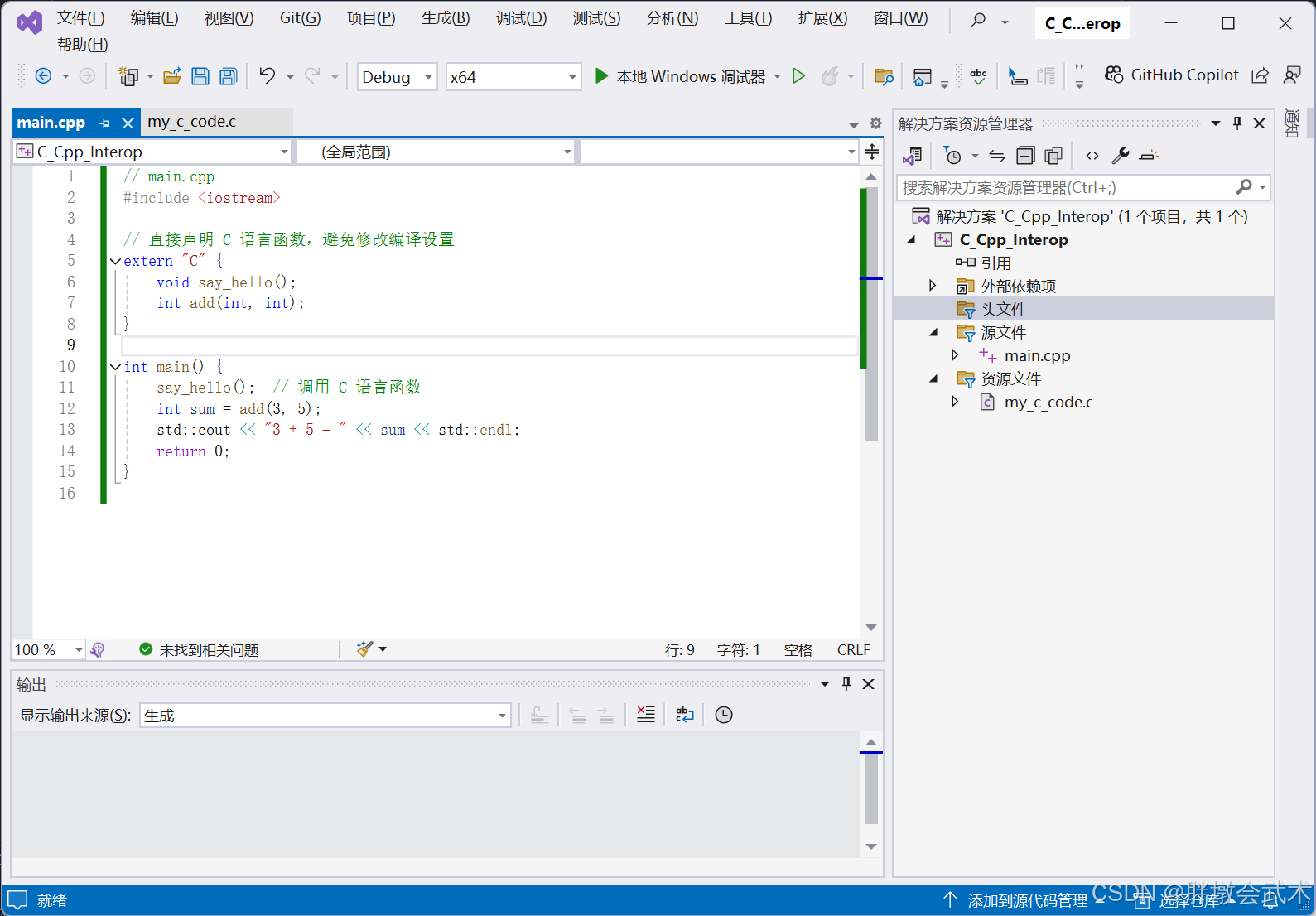Toggle Word Wrap in Output panel
The width and height of the screenshot is (1316, 916).
click(x=685, y=714)
